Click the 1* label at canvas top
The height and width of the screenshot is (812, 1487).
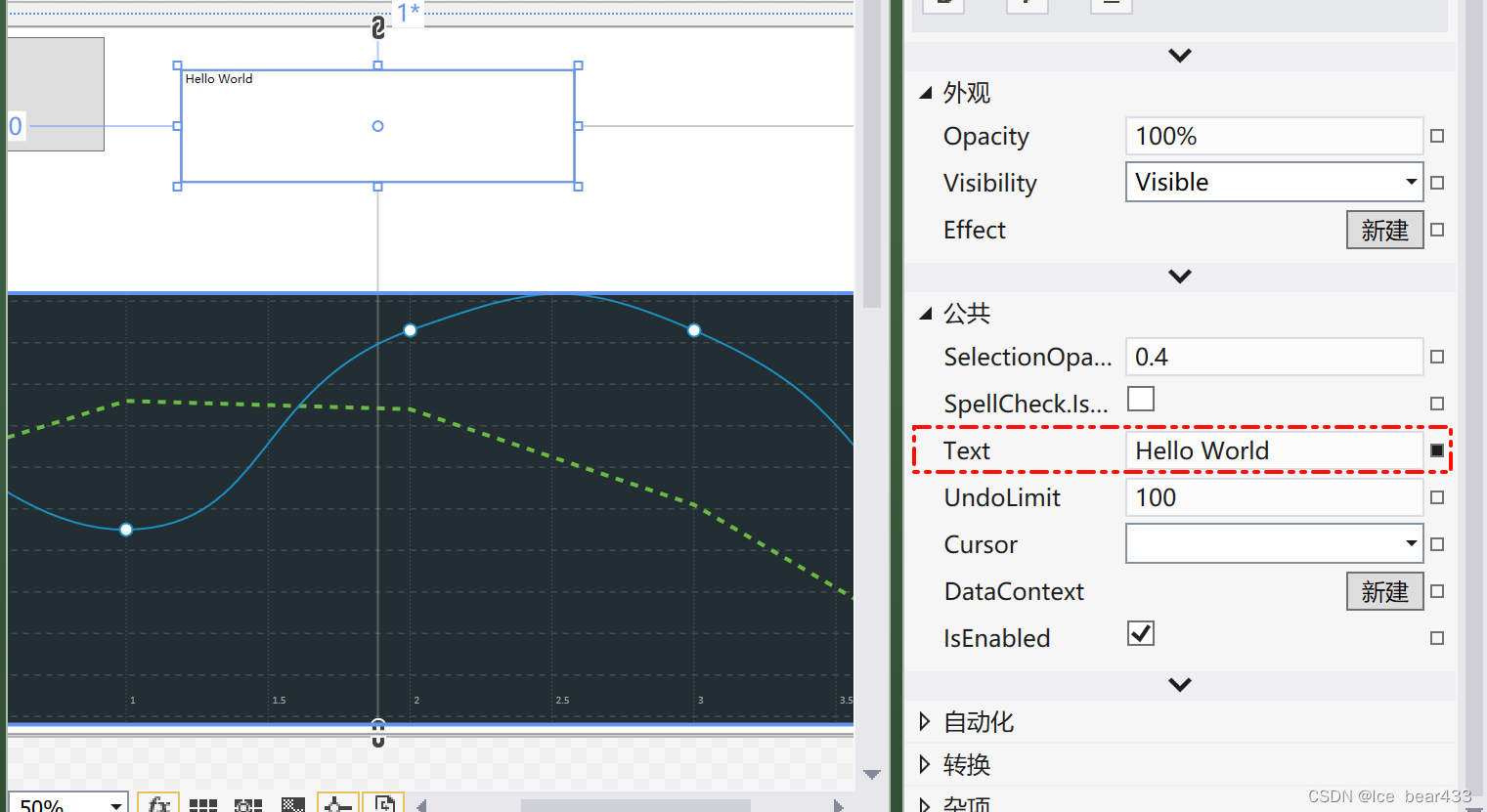tap(408, 13)
